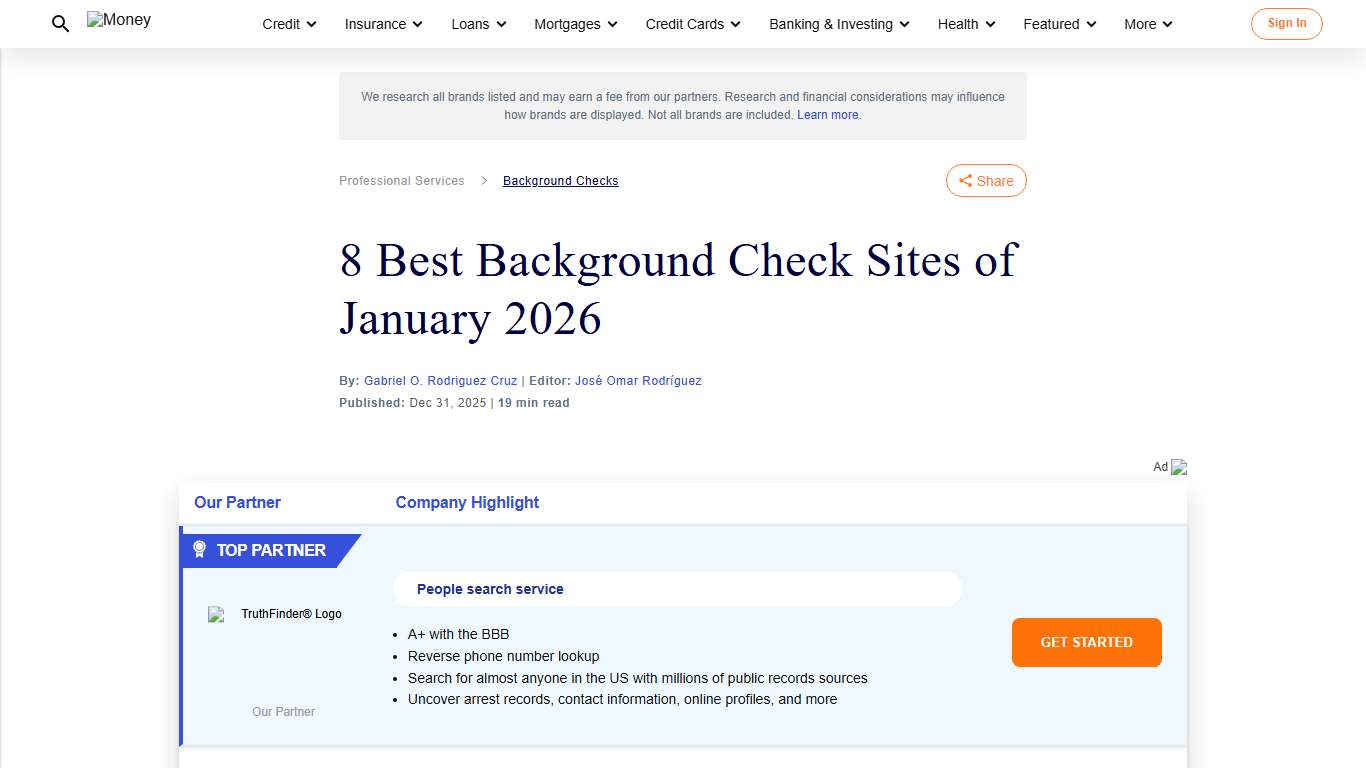Click the Share icon next to Share text

point(966,180)
